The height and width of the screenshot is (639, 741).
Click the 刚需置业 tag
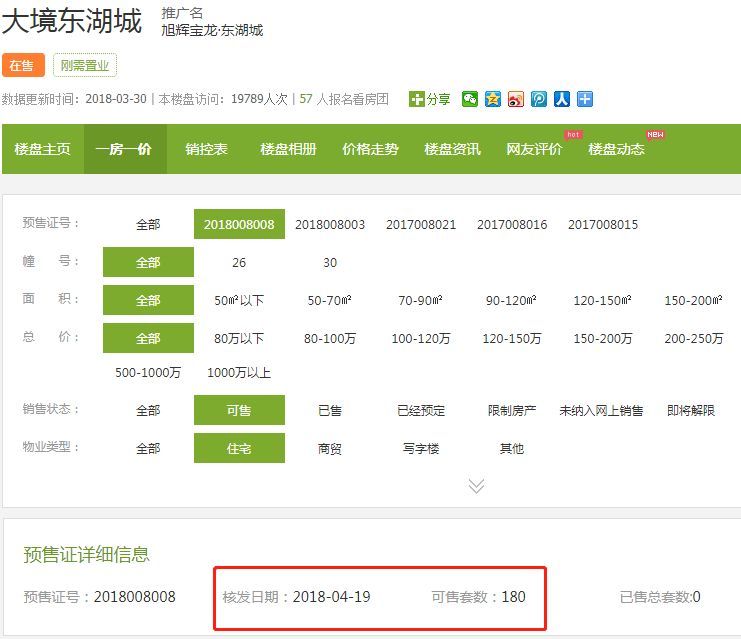click(85, 65)
